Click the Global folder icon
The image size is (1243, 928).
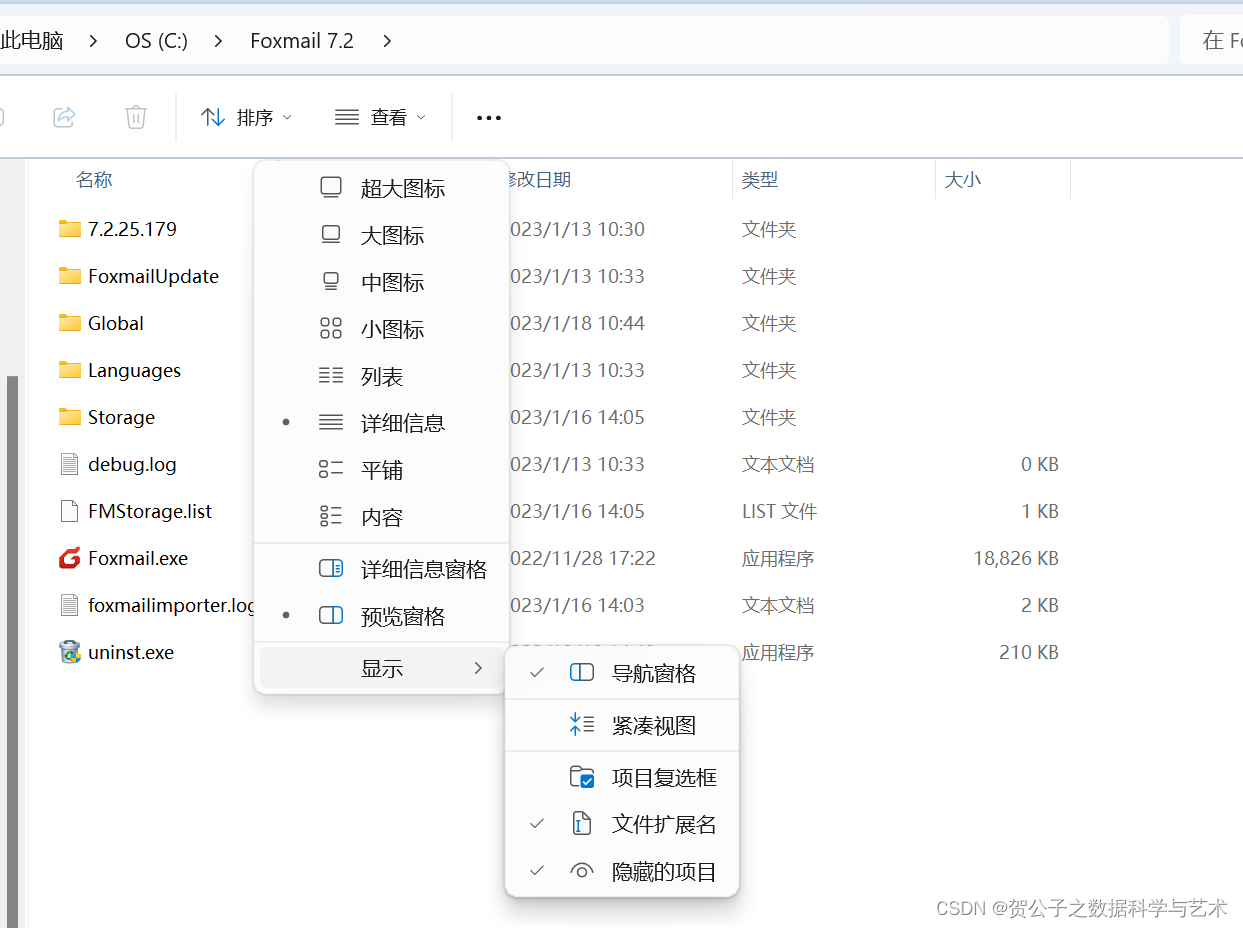(69, 323)
